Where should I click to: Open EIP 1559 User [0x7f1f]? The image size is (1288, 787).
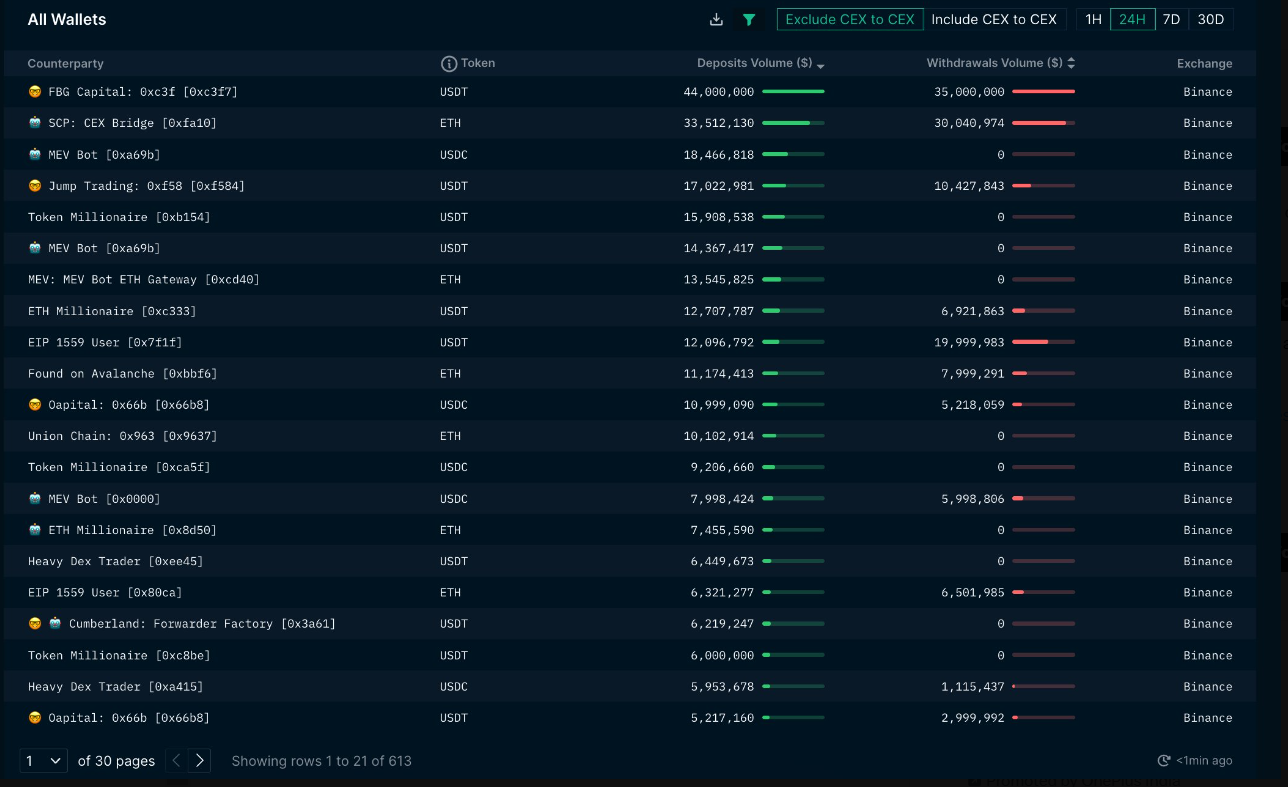coord(105,342)
